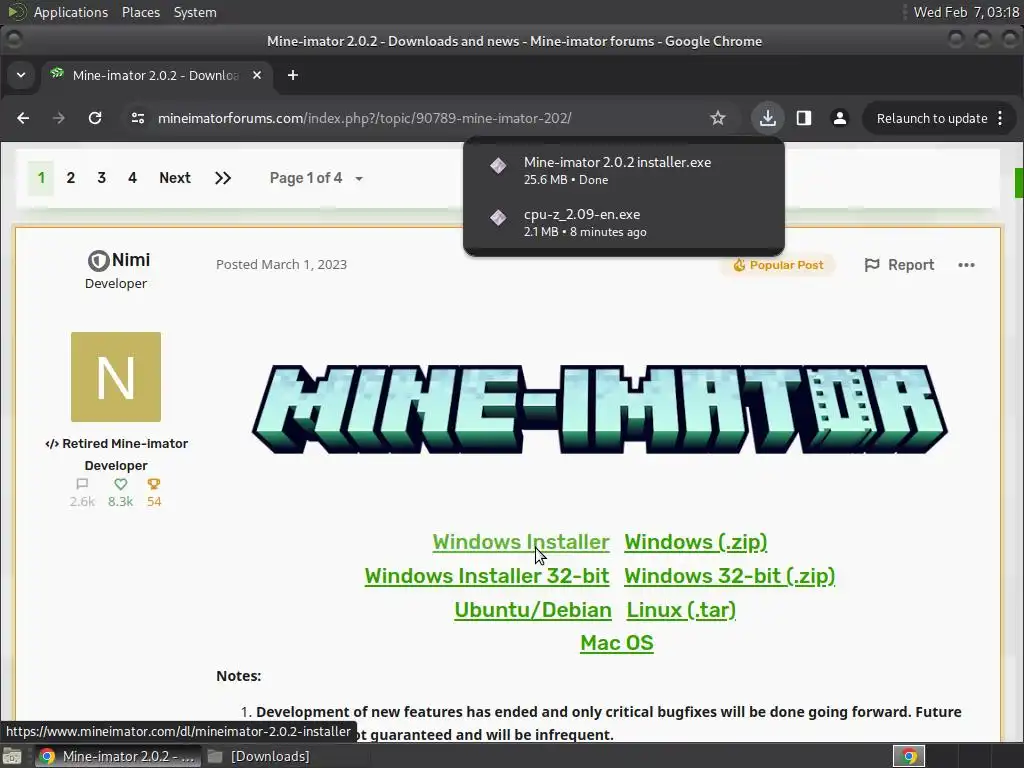Download the Windows (.zip) version
1024x768 pixels.
point(696,542)
